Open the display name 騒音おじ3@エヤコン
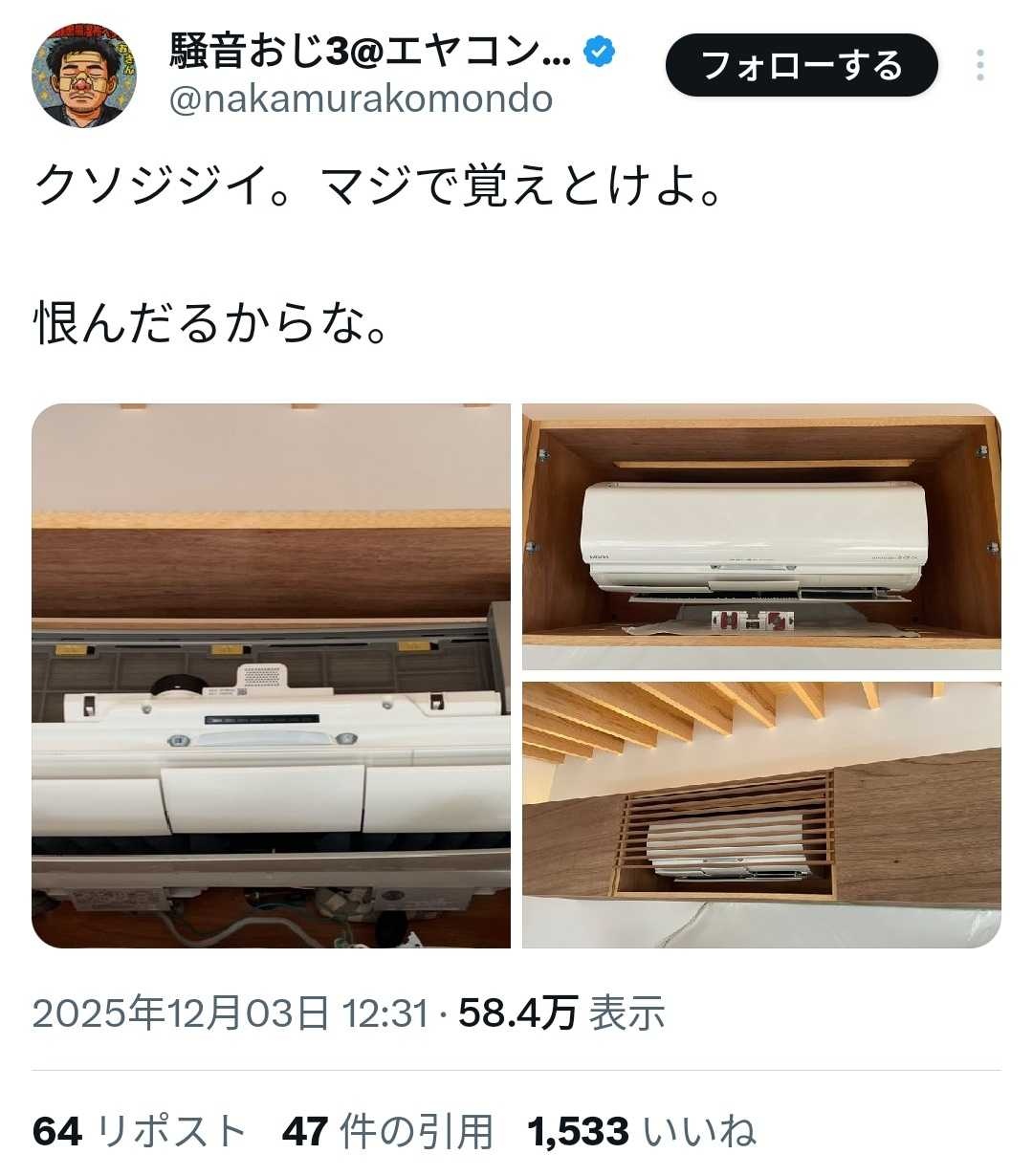The image size is (1033, 1176). [370, 52]
